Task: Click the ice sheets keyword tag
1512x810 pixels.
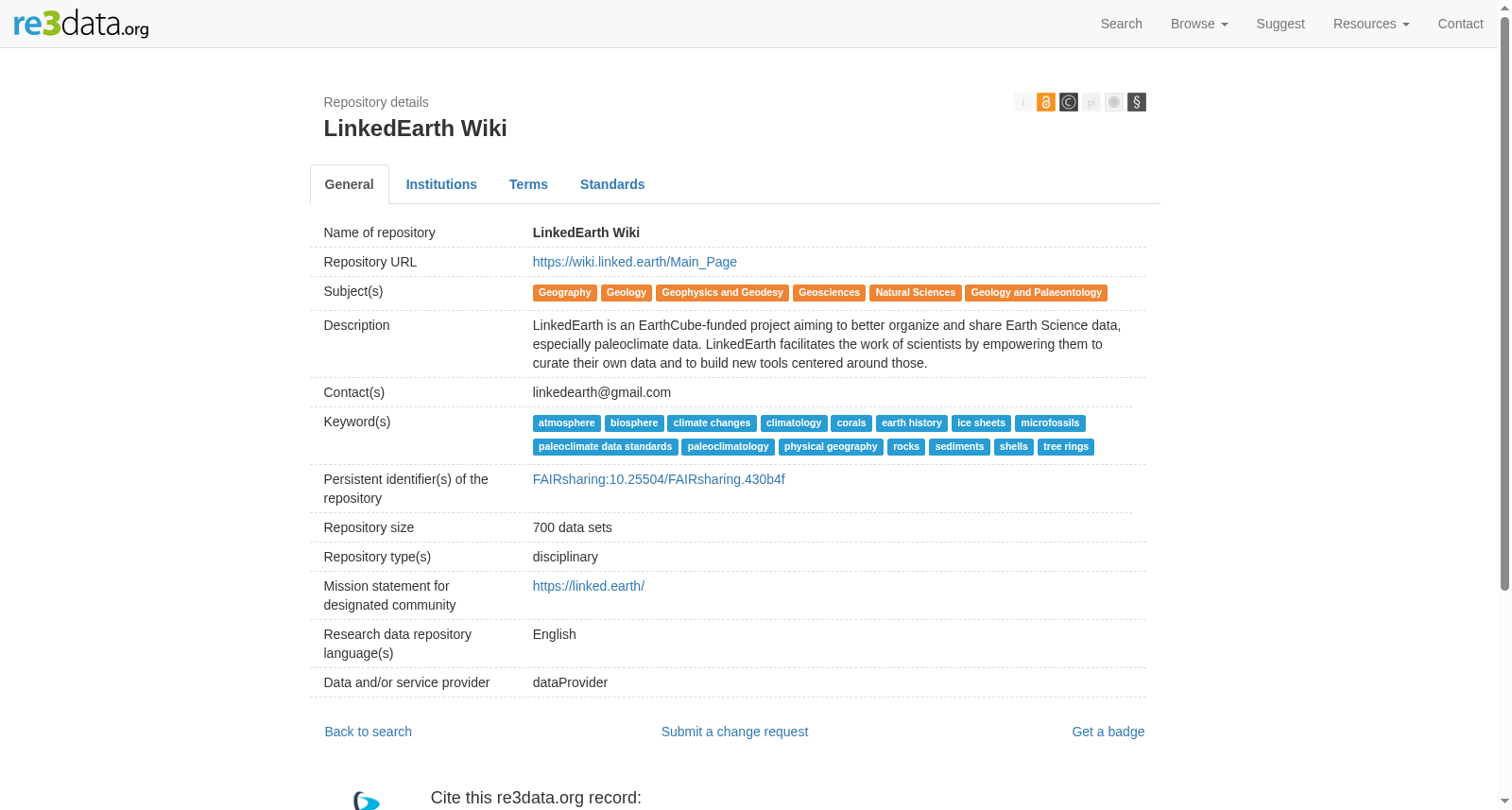Action: (982, 423)
